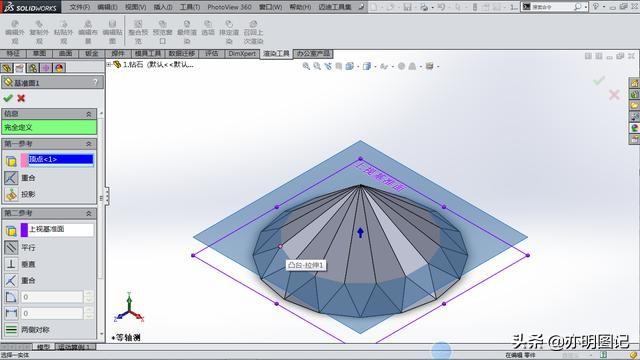The image size is (640, 360).
Task: Click the zoom-to-fit magnifier in view toolbar
Action: (x=306, y=66)
